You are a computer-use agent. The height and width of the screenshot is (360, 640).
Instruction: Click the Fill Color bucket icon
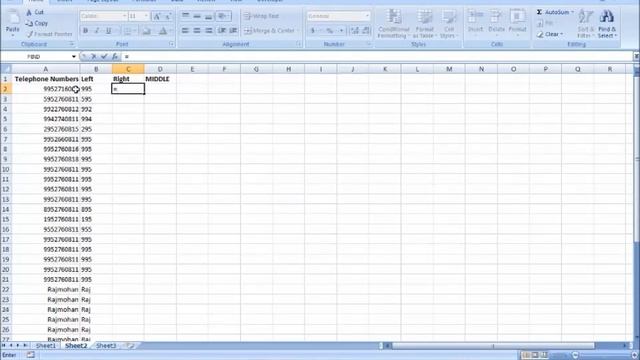click(x=147, y=31)
